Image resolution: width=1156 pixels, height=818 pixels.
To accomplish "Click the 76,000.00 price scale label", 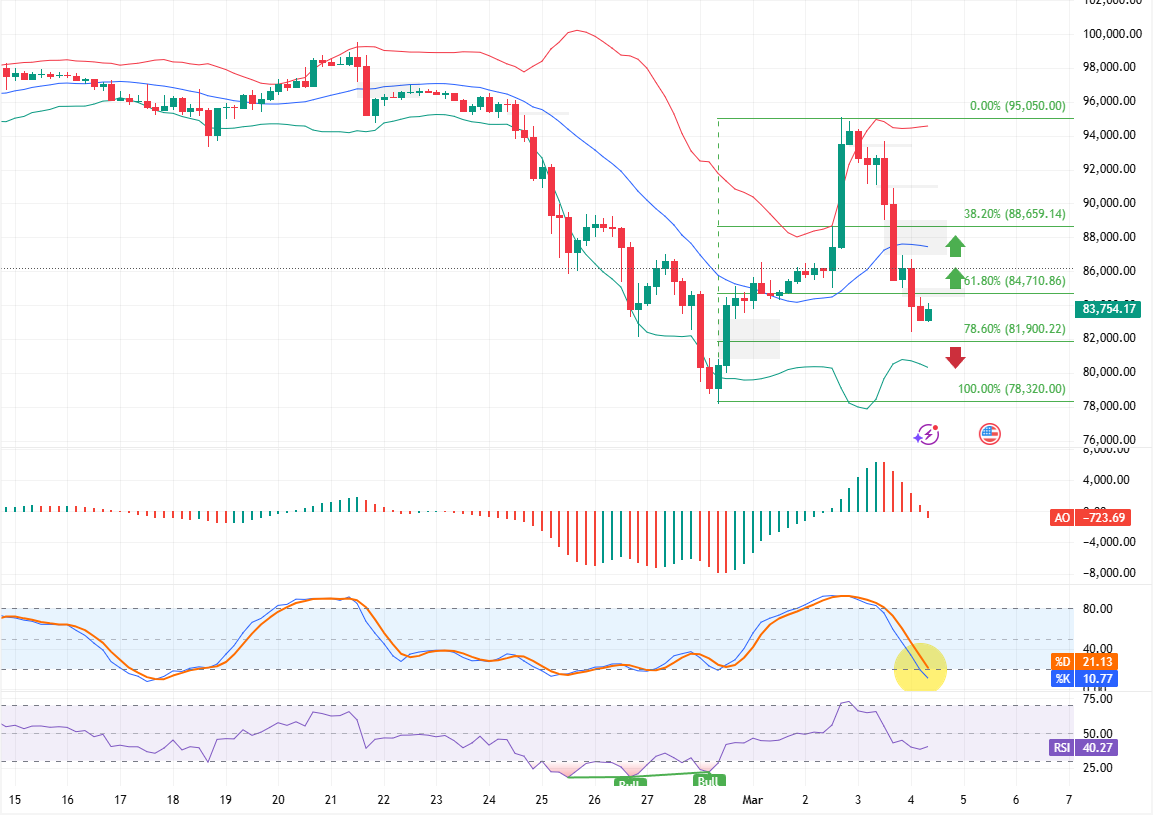I will tap(1110, 440).
